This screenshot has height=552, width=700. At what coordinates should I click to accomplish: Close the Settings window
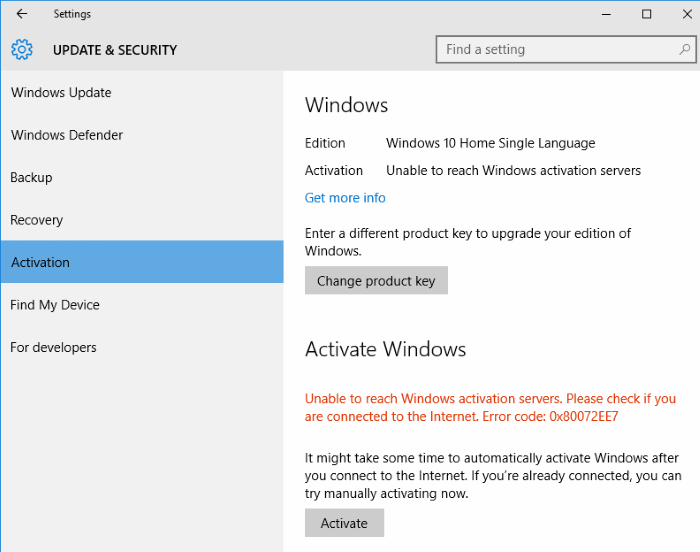tap(687, 14)
